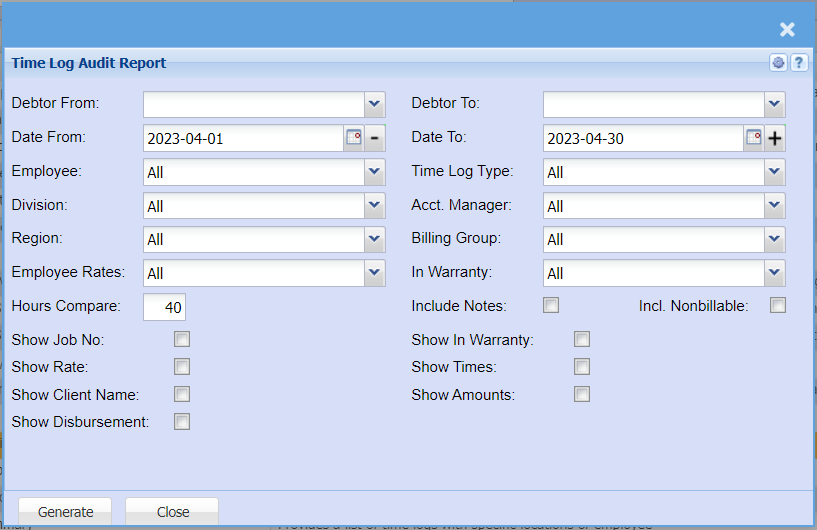Click the Hours Compare input field
The width and height of the screenshot is (817, 530).
coord(164,307)
